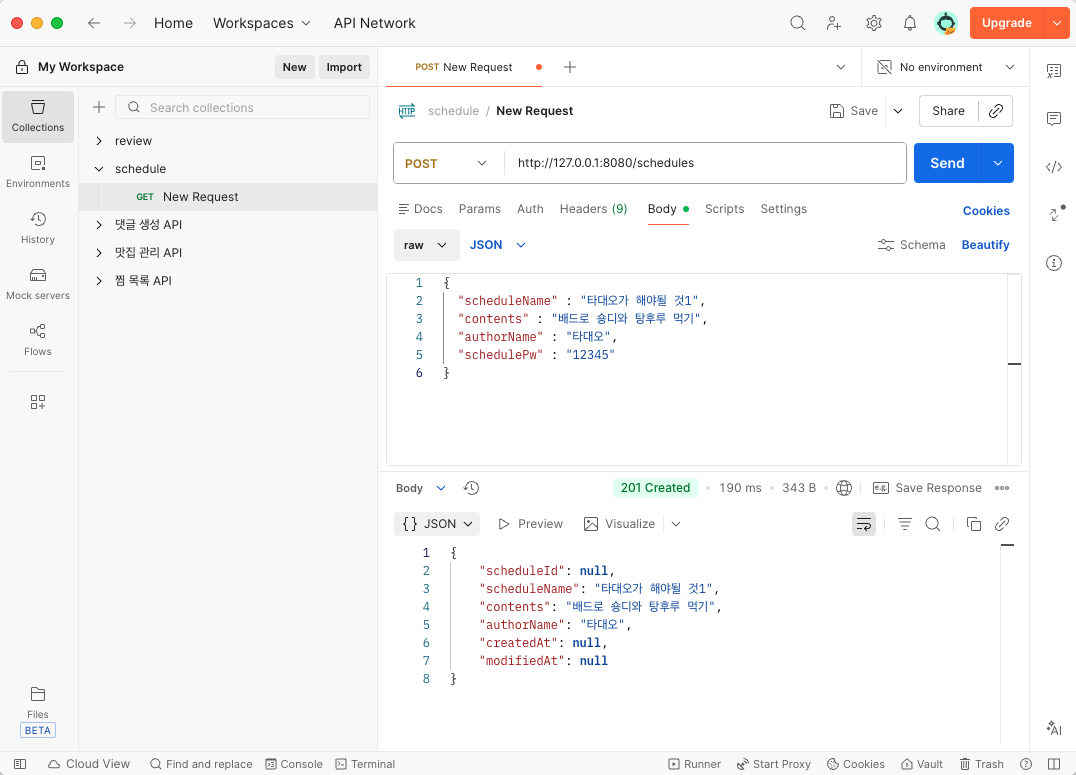Viewport: 1076px width, 775px height.
Task: Switch to the Scripts tab
Action: (724, 209)
